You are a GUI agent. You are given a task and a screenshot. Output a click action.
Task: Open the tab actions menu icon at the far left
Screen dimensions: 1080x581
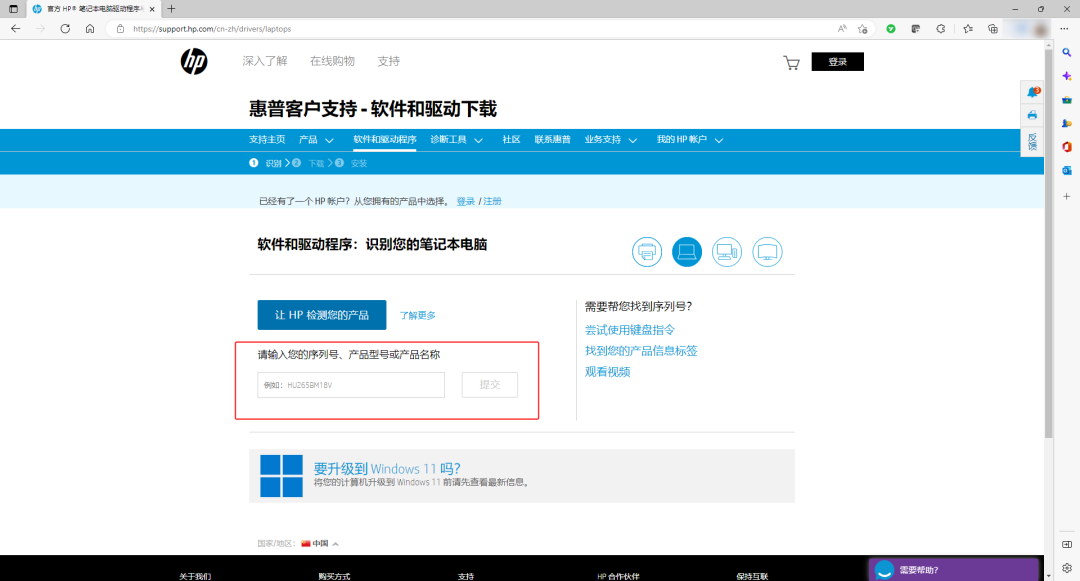click(13, 9)
